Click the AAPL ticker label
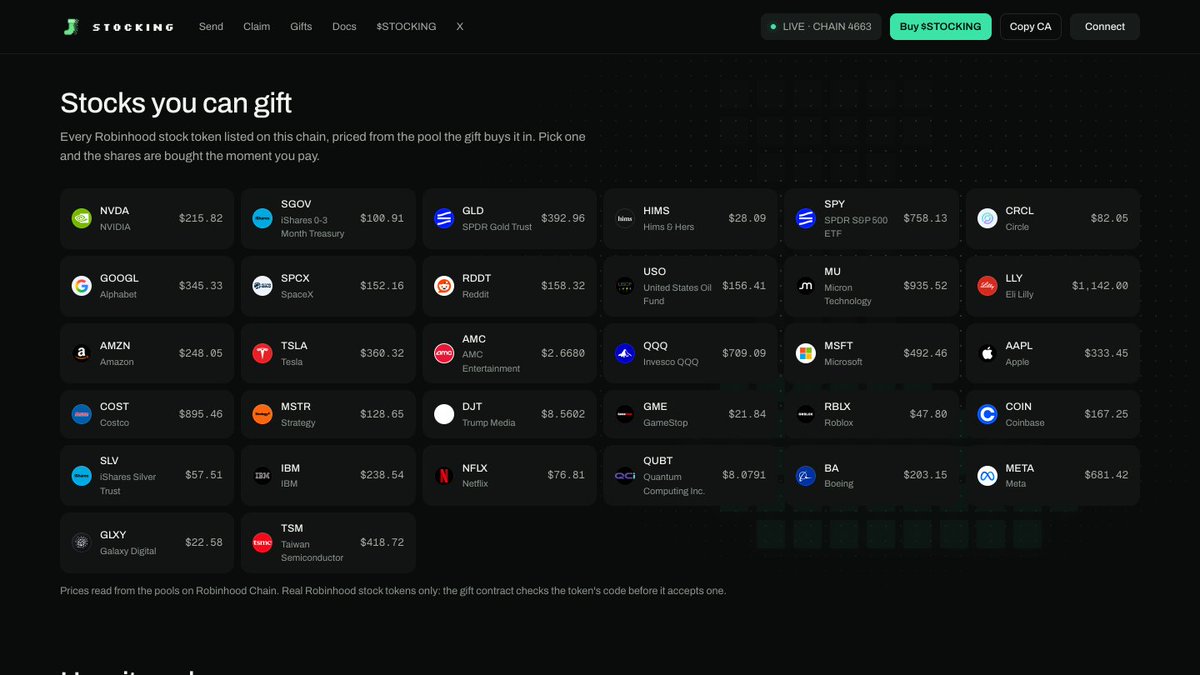The image size is (1200, 675). pyautogui.click(x=1019, y=346)
